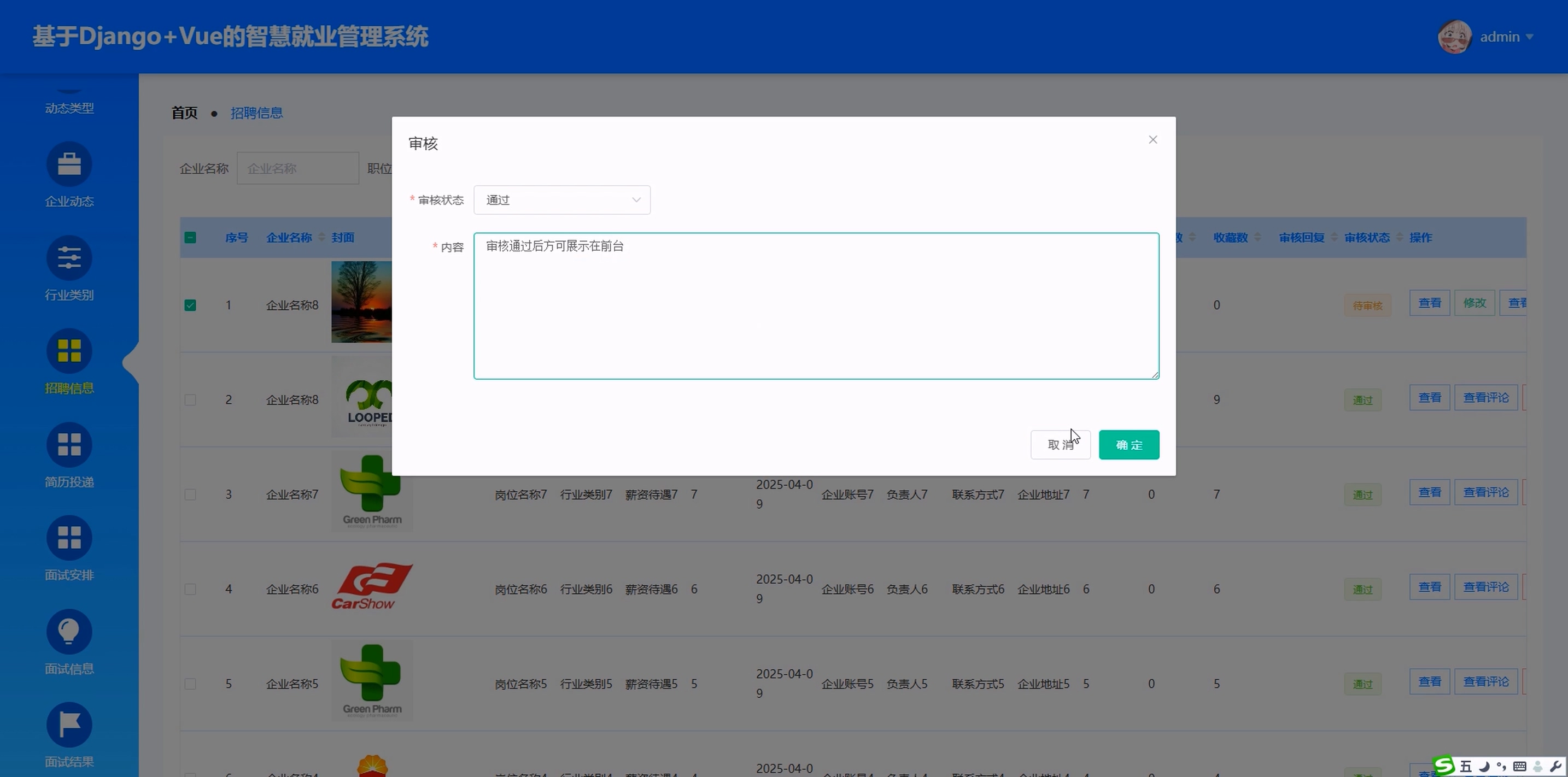The width and height of the screenshot is (1568, 777).
Task: Click 招聘信息 breadcrumb link
Action: point(256,113)
